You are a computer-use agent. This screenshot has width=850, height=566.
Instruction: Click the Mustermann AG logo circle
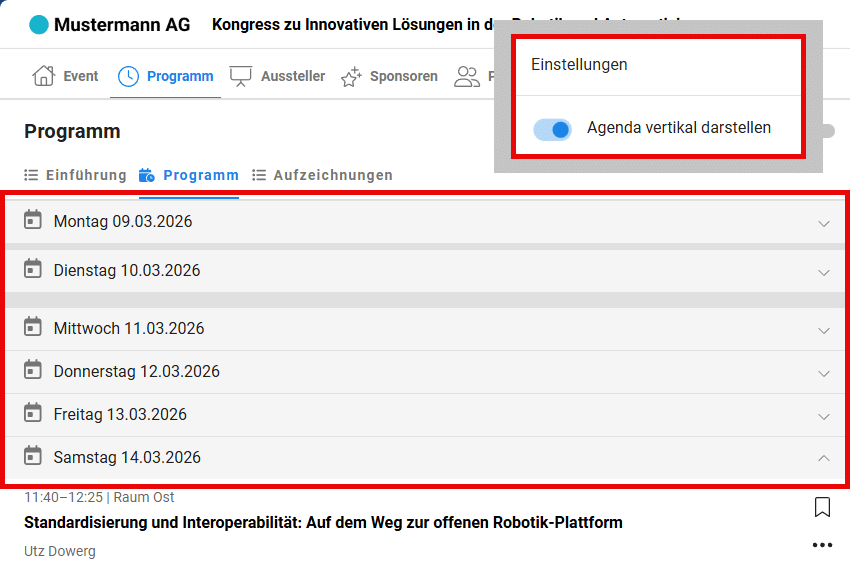(39, 25)
